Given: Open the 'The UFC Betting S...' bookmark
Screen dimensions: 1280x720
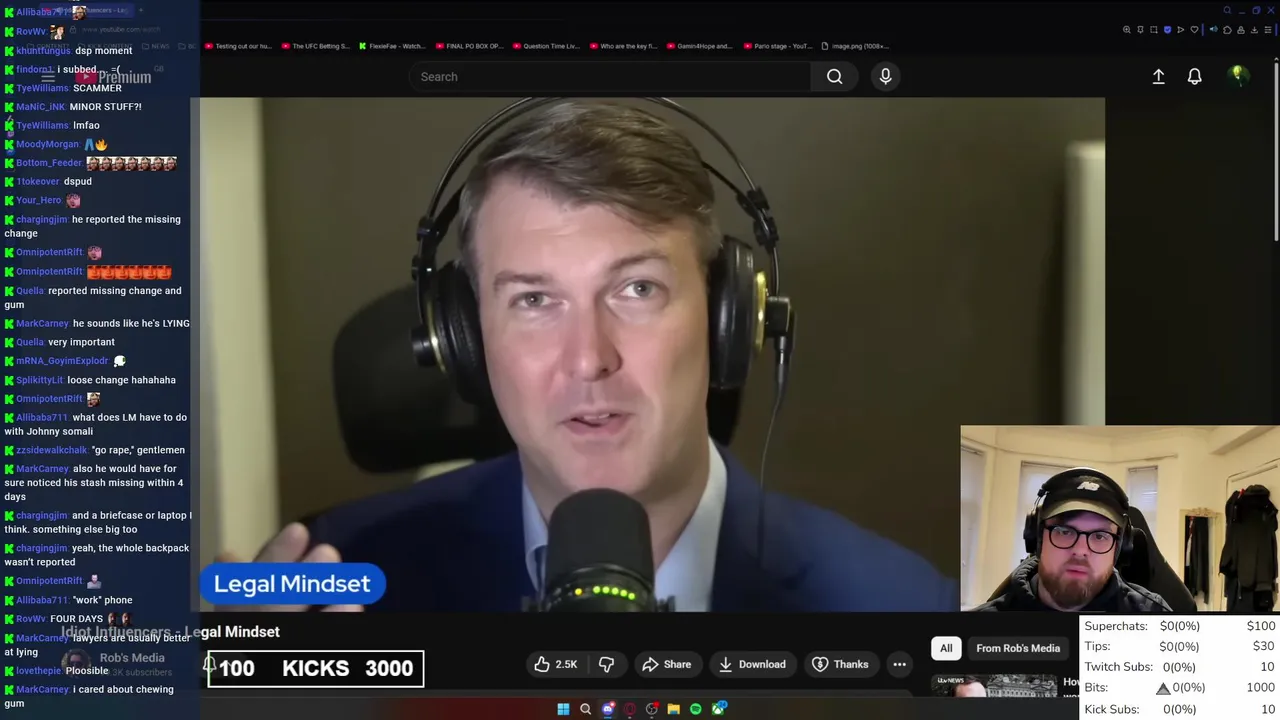Looking at the screenshot, I should (315, 46).
